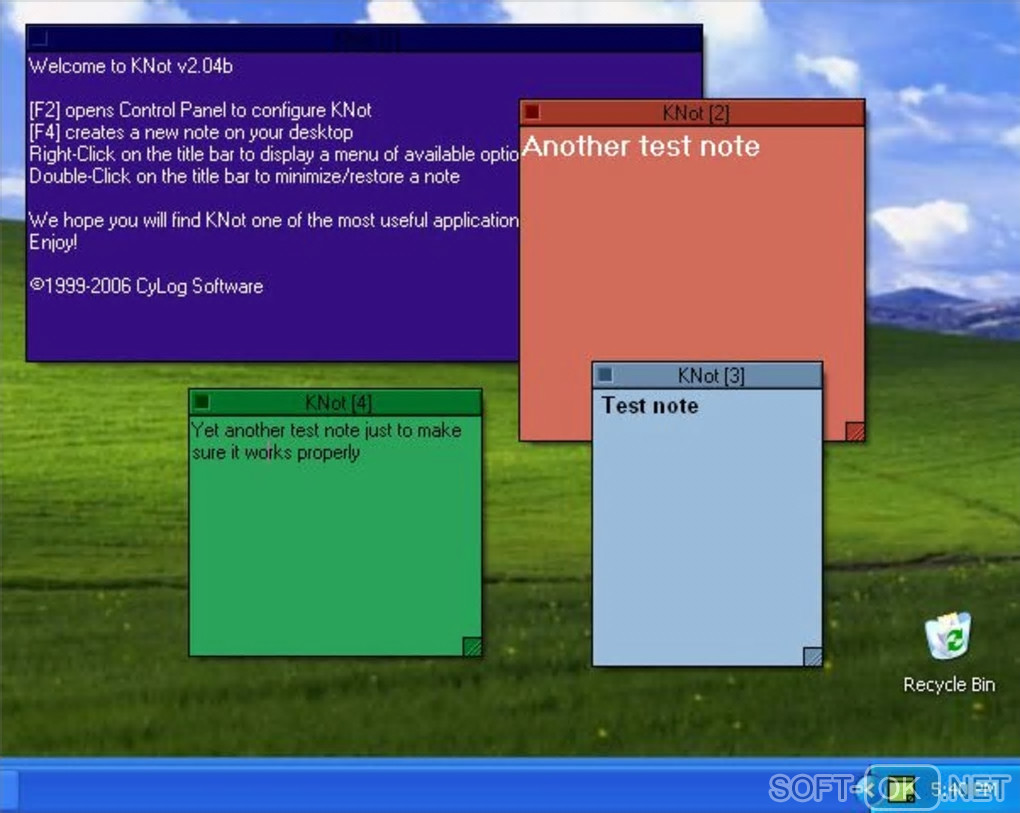Screen dimensions: 1020x813
Task: Click the '©1999-2006 CyLog Software' text
Action: (x=146, y=286)
